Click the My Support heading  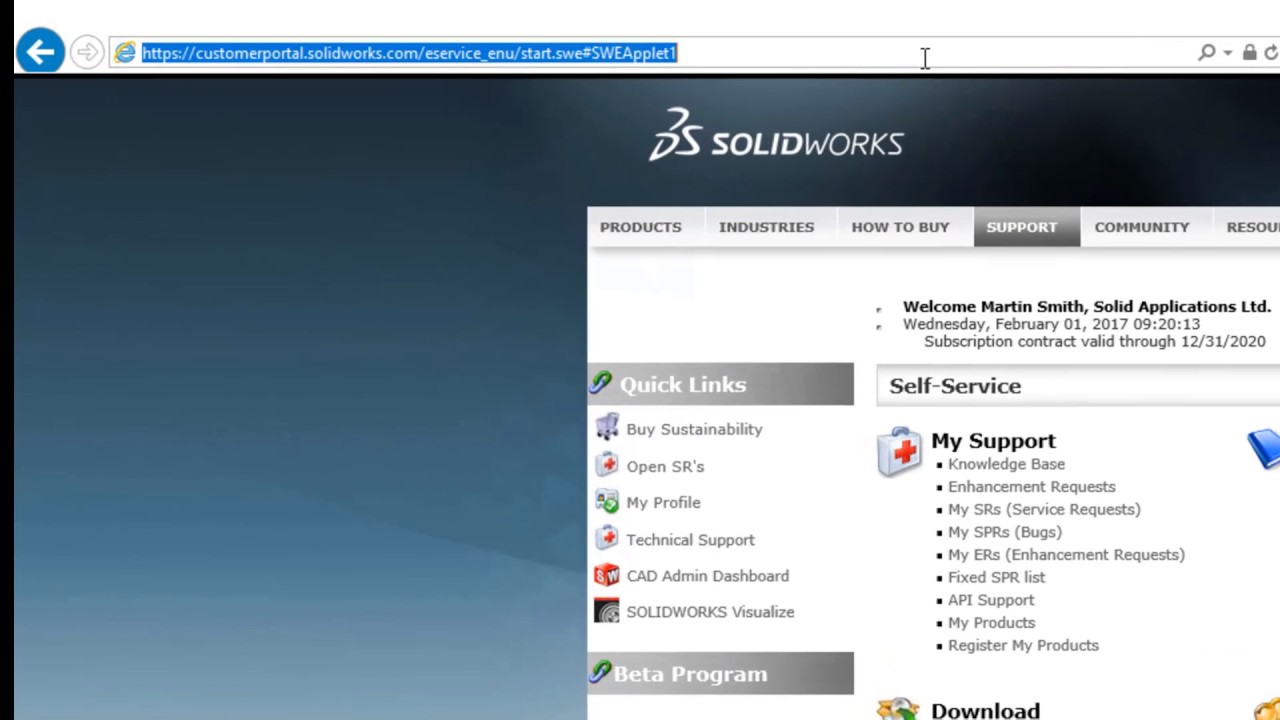tap(993, 441)
